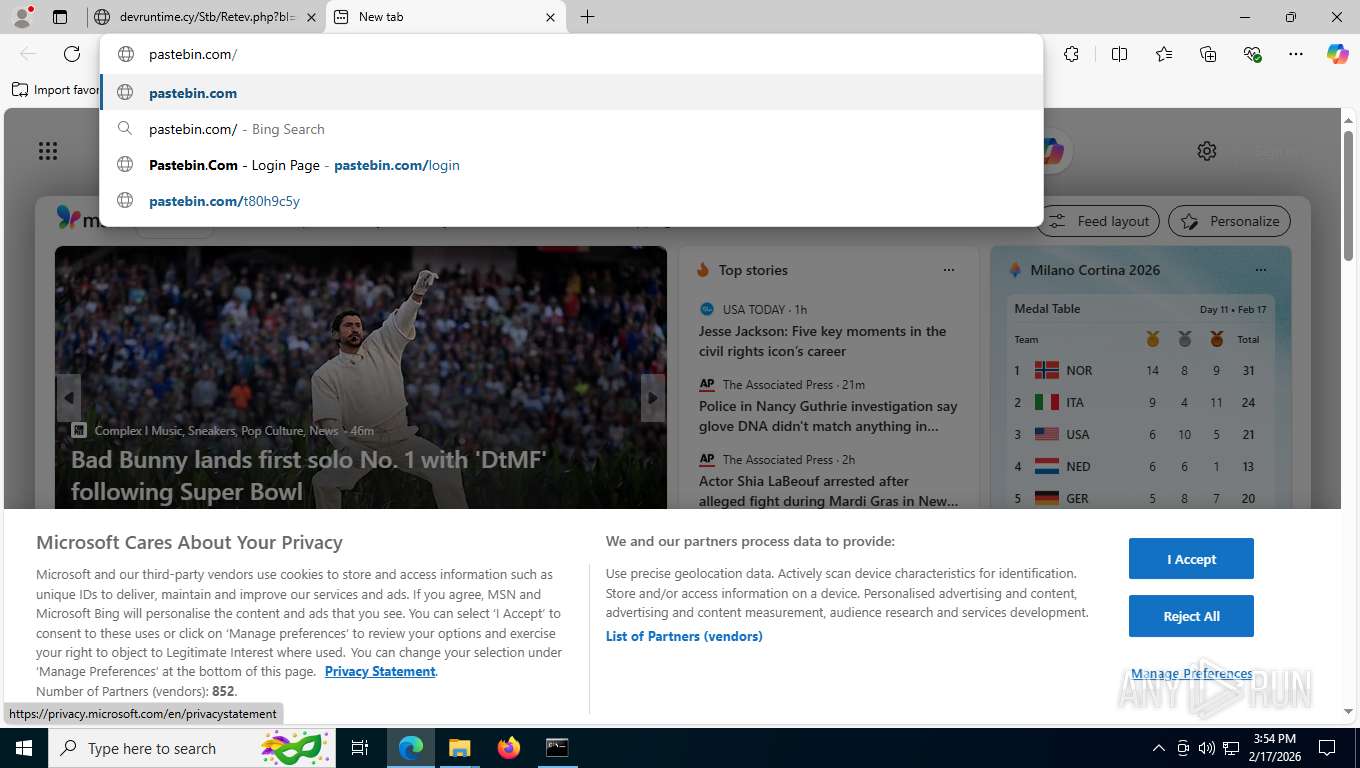Screen dimensions: 1360x768
Task: Open the apps grid launcher
Action: (47, 151)
